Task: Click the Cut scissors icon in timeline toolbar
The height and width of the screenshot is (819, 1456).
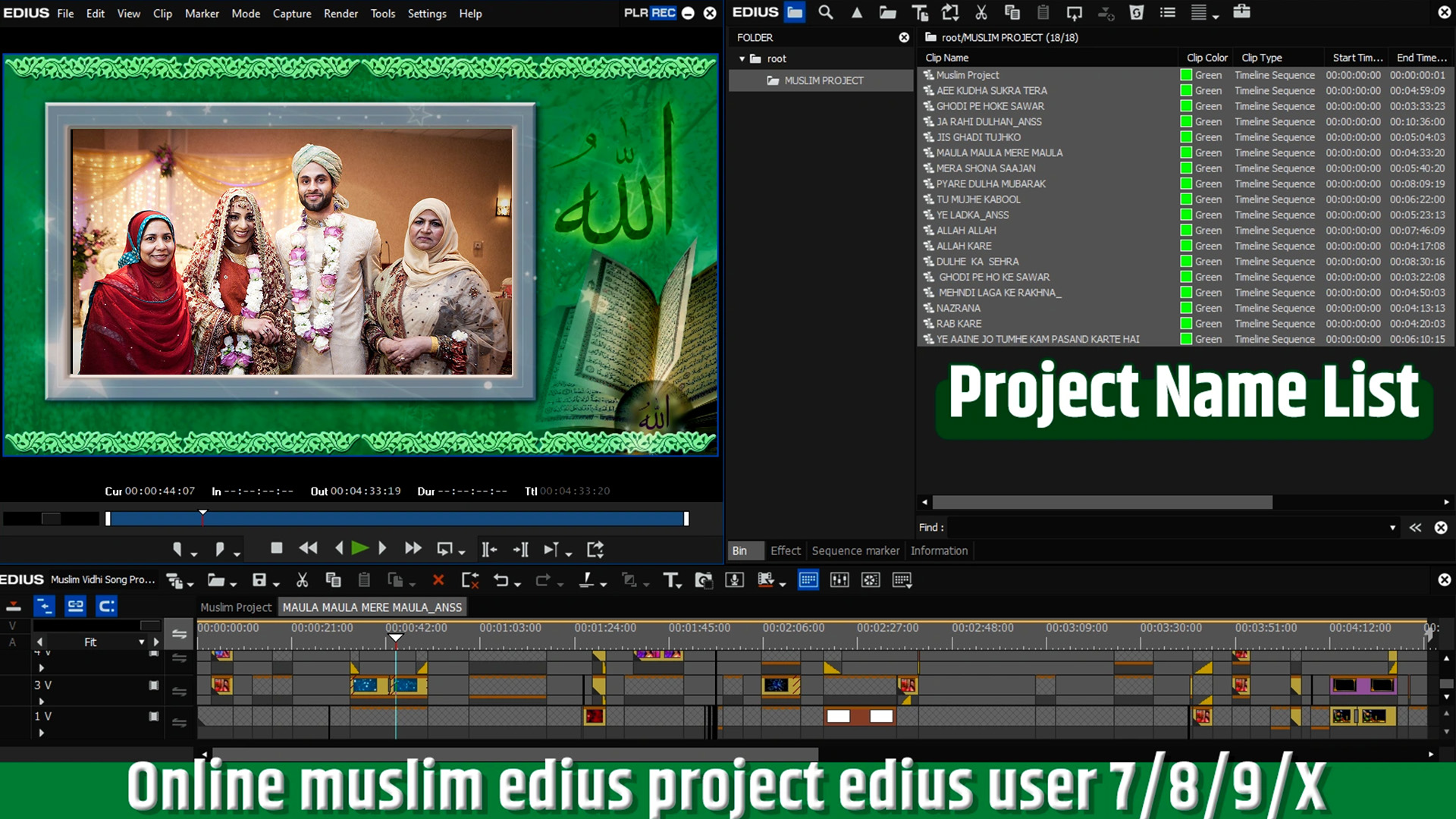Action: point(302,580)
